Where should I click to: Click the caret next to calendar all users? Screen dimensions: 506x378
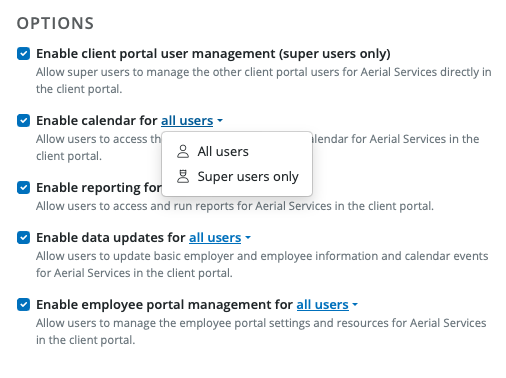(x=220, y=121)
